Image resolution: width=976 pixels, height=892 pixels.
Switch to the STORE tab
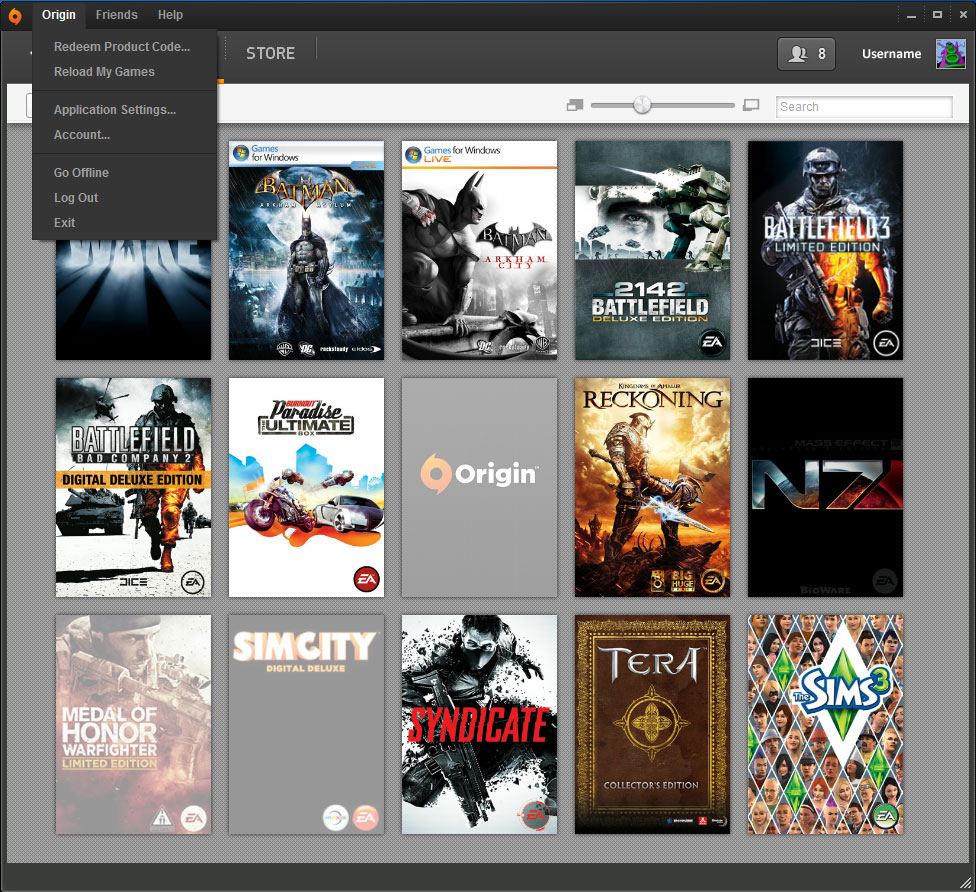[x=270, y=54]
